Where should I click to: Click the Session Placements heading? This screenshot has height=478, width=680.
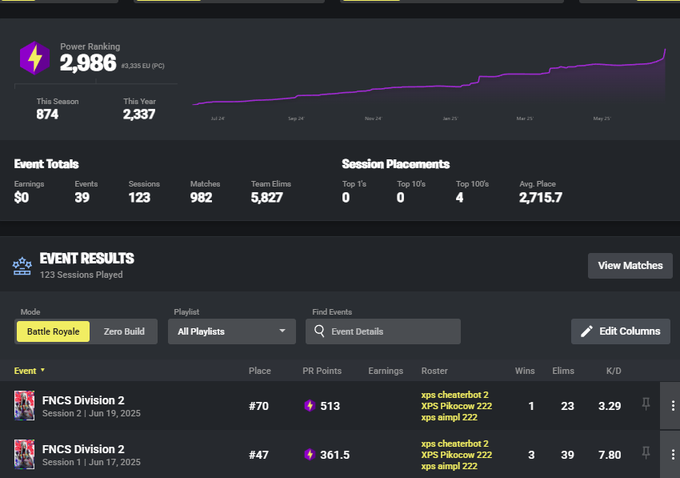click(396, 164)
